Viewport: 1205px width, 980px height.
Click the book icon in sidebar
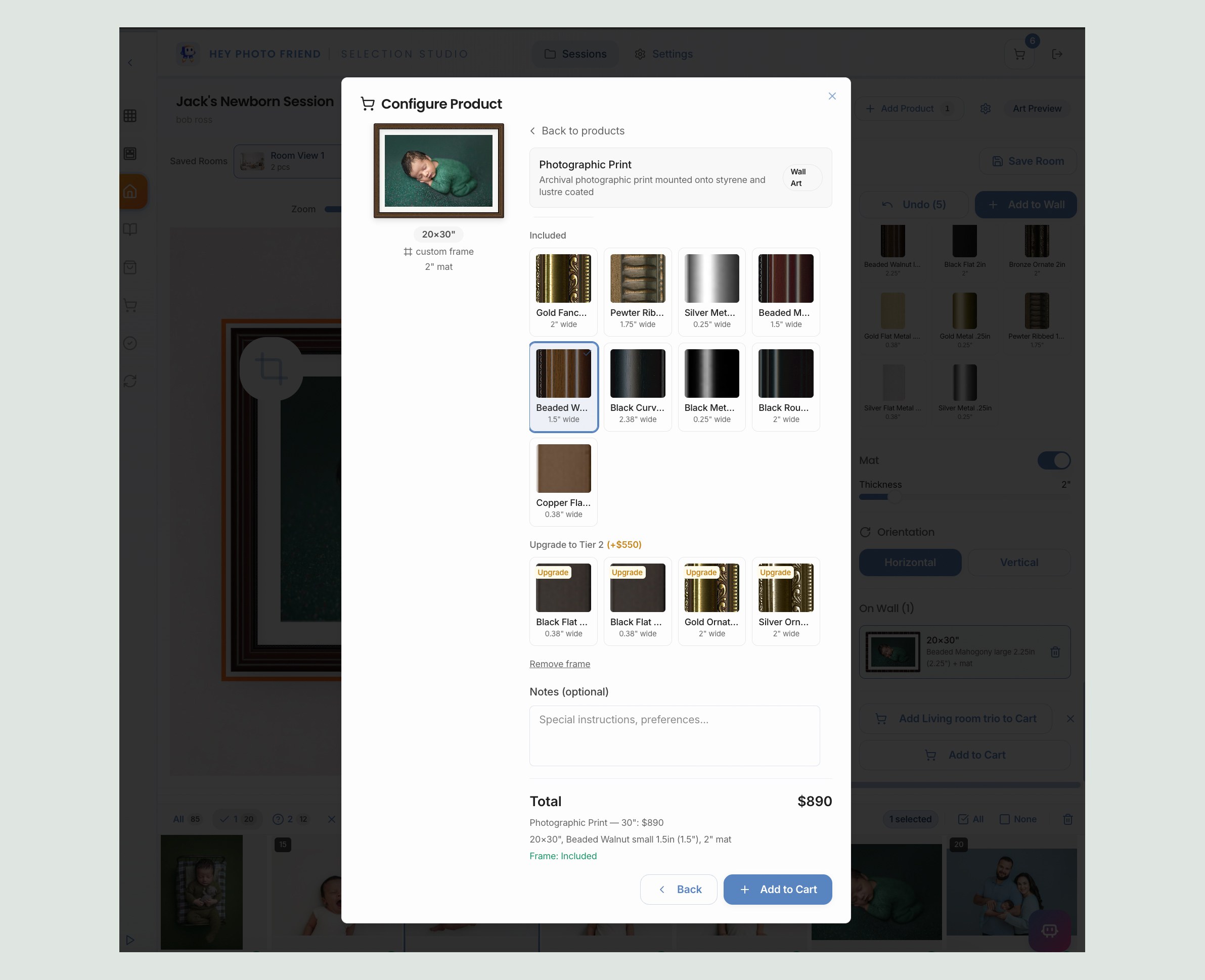click(x=130, y=229)
